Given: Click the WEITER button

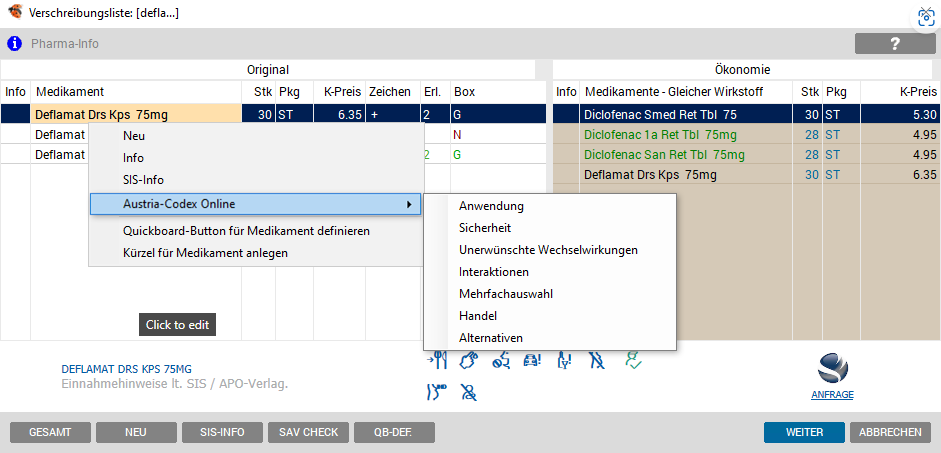Looking at the screenshot, I should coord(804,432).
